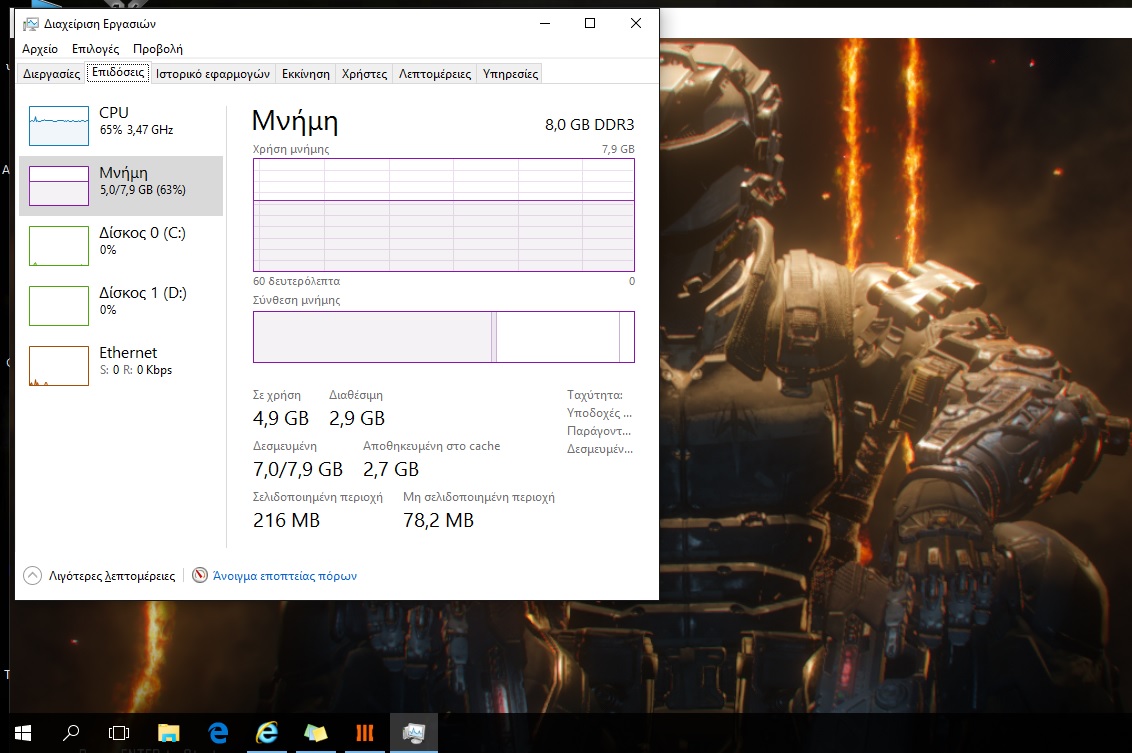This screenshot has width=1132, height=753.
Task: Click the Ταχύτητα: label
Action: pyautogui.click(x=595, y=395)
